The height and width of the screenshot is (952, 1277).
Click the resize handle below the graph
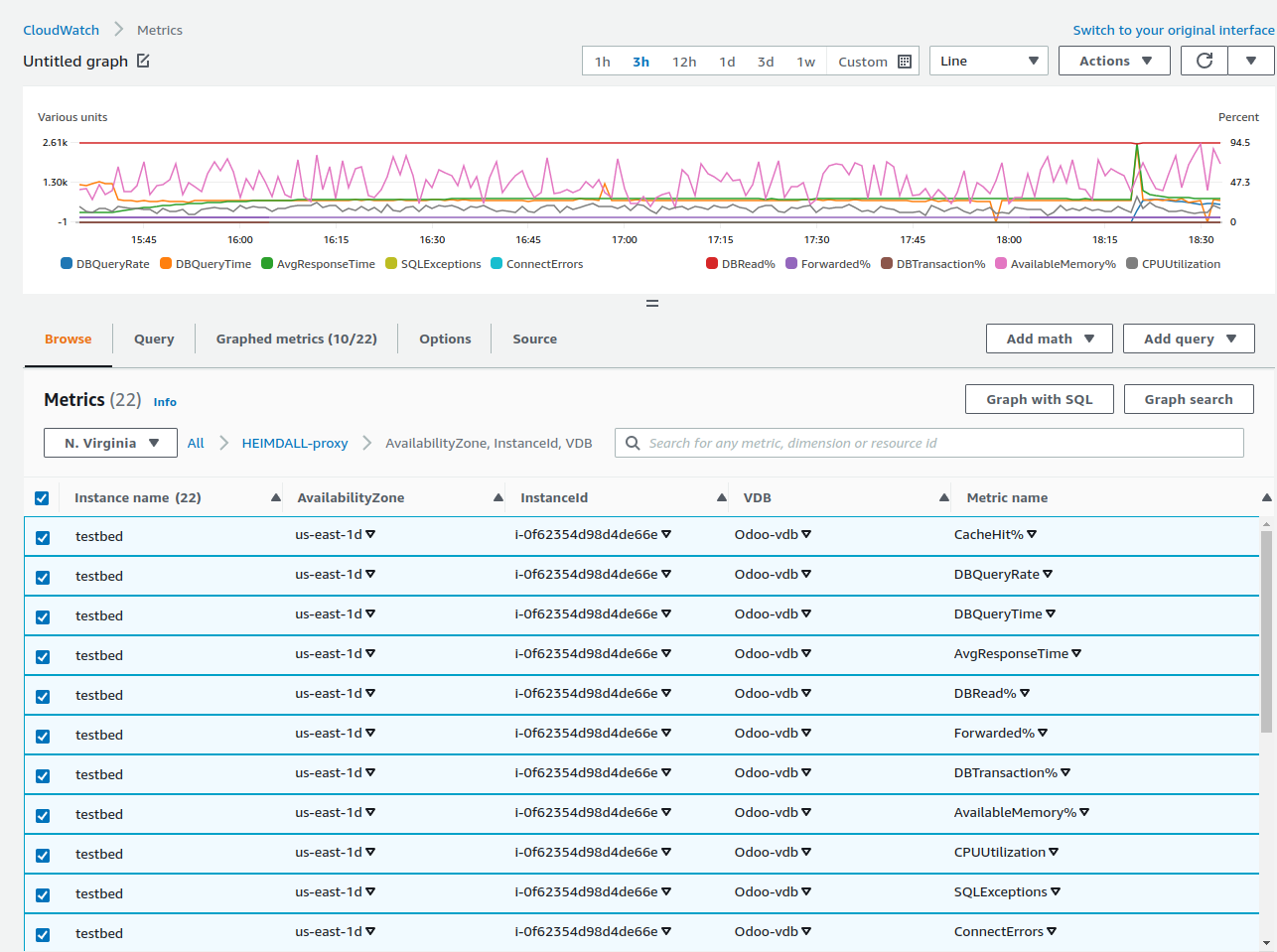652,303
